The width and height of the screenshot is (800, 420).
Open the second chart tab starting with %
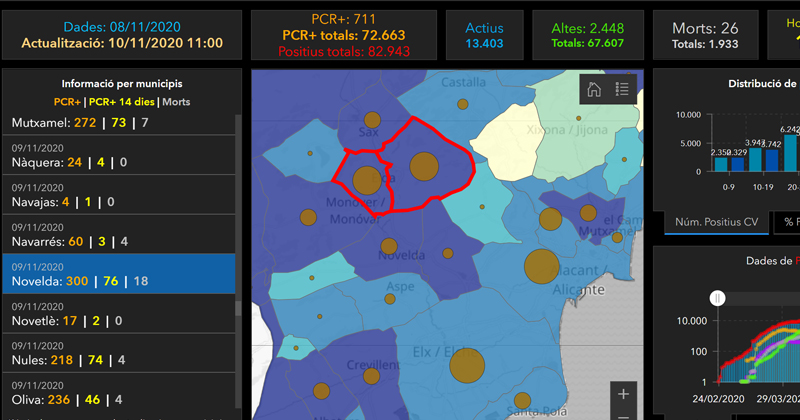point(789,222)
